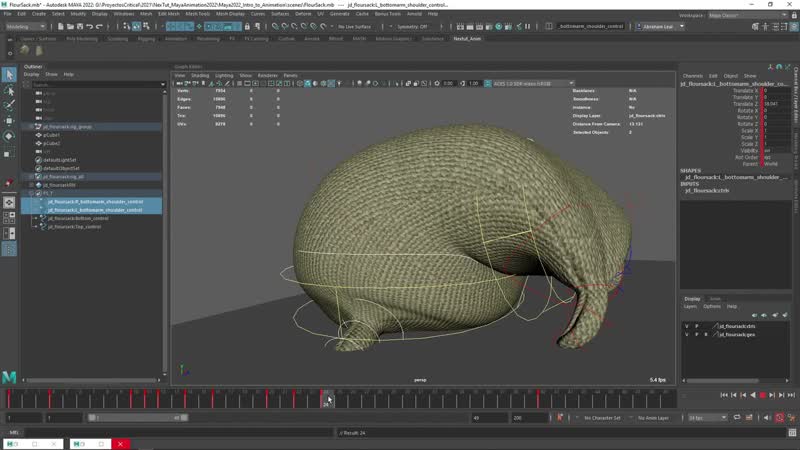Open the Outliner search filter dropdown arrow
800x450 pixels.
(163, 85)
